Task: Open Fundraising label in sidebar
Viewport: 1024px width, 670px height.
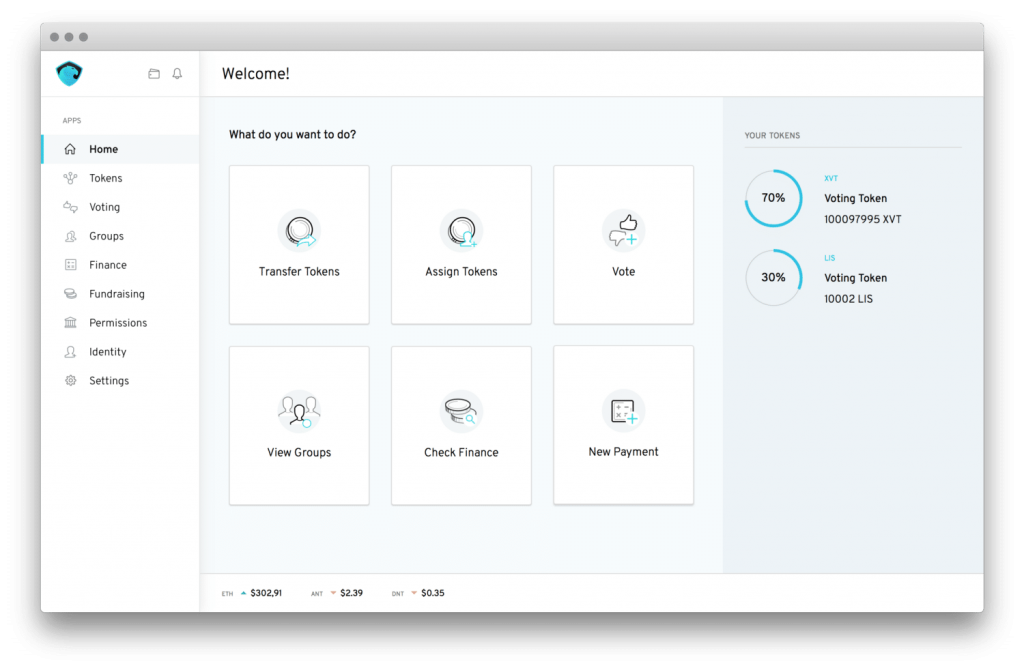Action: click(x=117, y=294)
